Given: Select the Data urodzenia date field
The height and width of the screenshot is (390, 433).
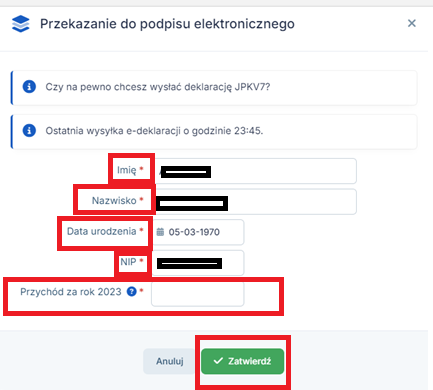Looking at the screenshot, I should (x=198, y=232).
